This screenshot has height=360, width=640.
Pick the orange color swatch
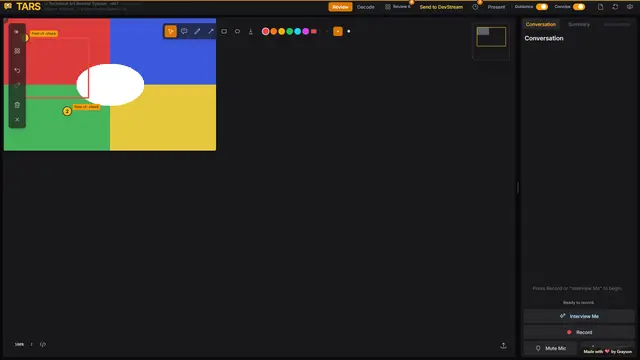point(273,31)
